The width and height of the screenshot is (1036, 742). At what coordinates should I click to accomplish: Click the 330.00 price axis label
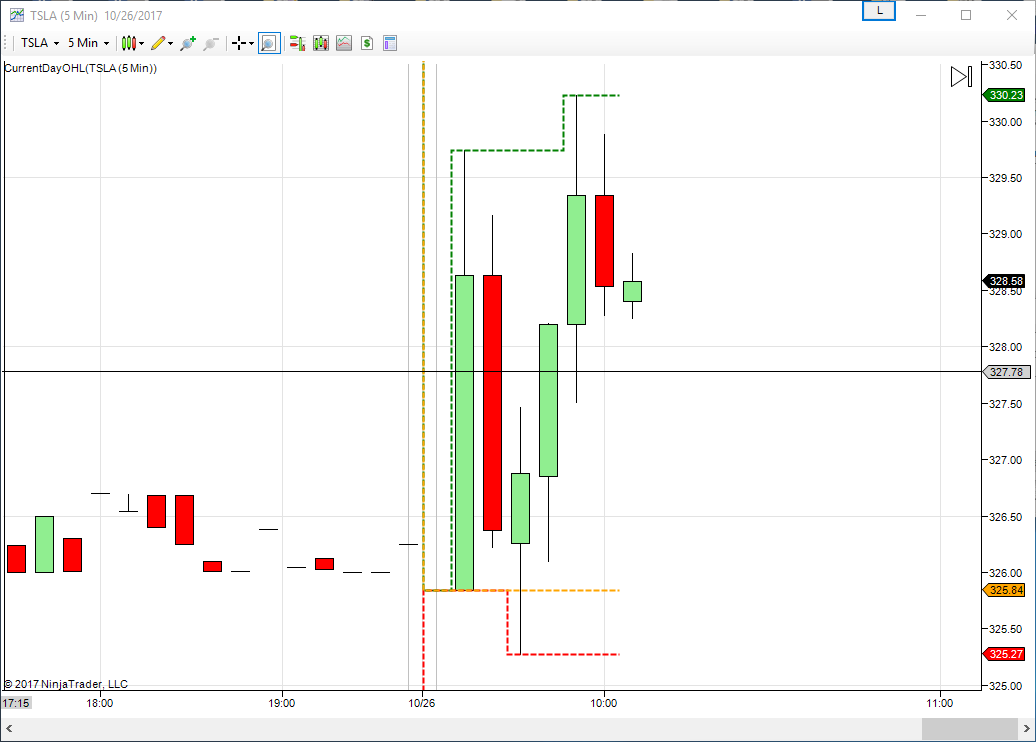click(1005, 122)
